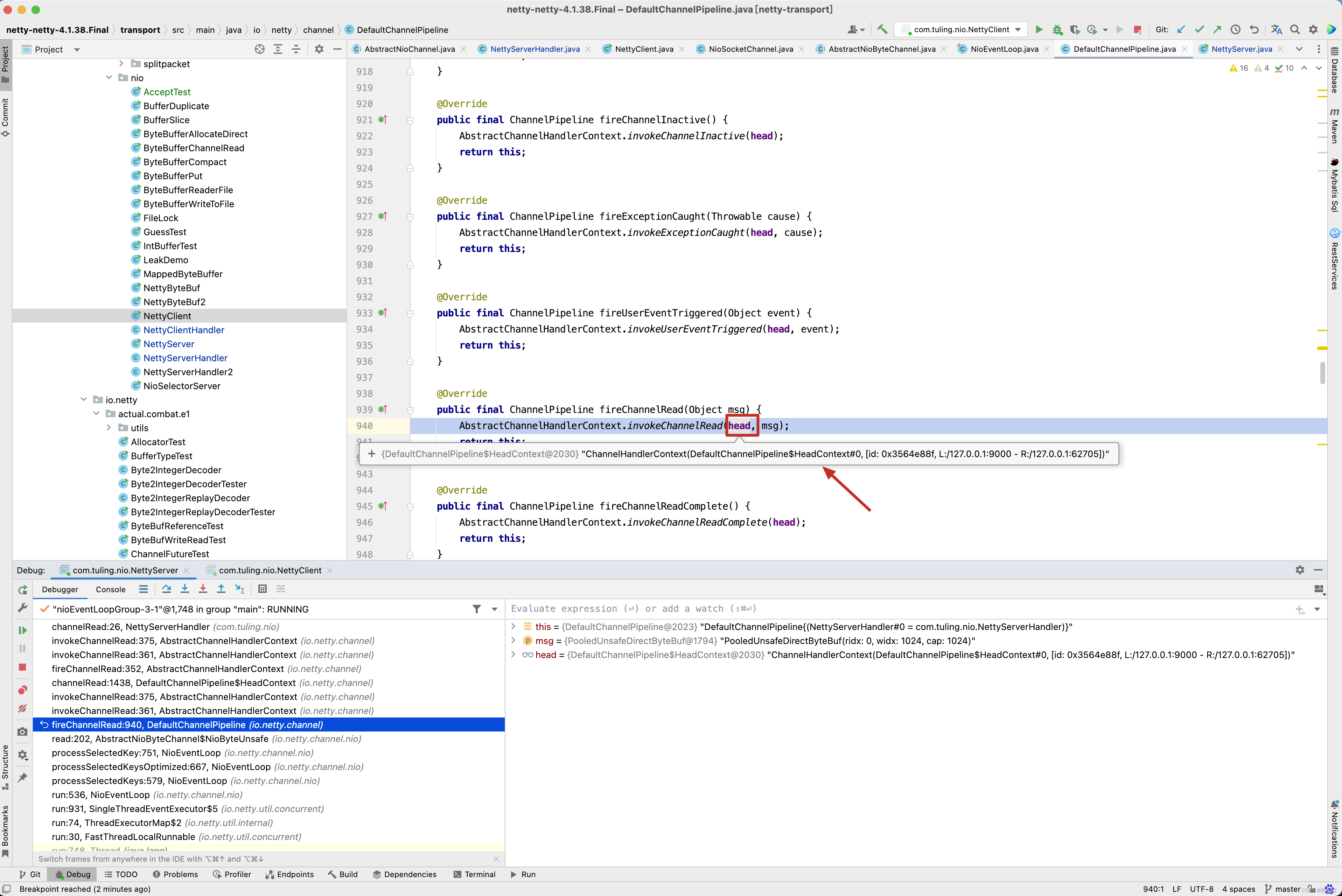Expand the splitpacket folder in project tree
The image size is (1342, 896).
(x=121, y=64)
